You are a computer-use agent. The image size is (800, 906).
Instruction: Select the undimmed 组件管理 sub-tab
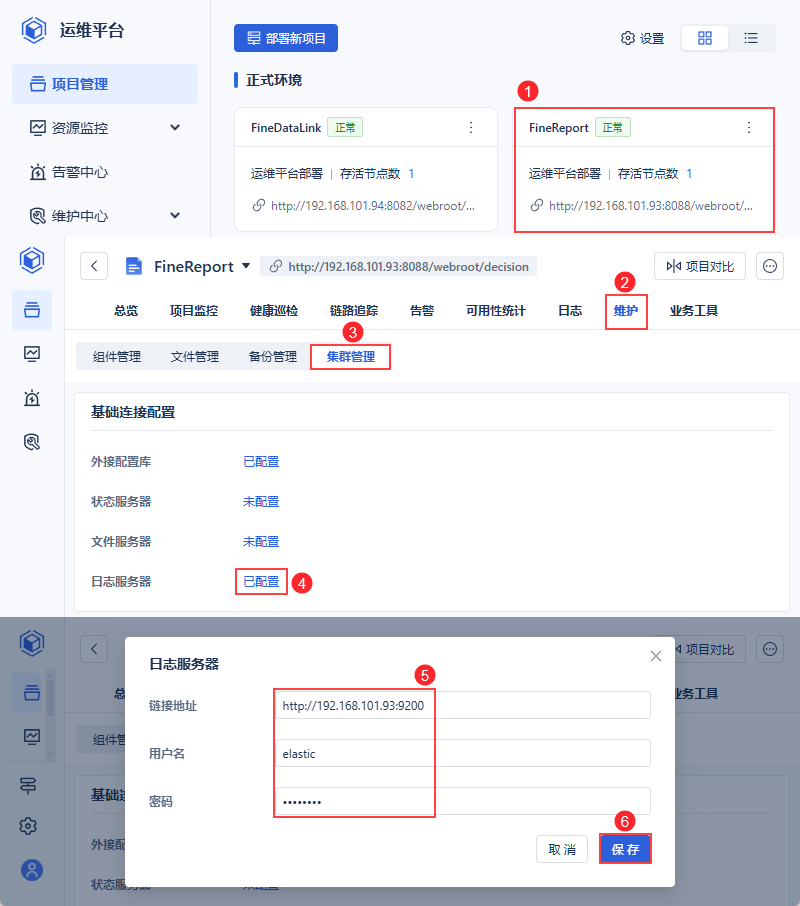click(x=117, y=357)
